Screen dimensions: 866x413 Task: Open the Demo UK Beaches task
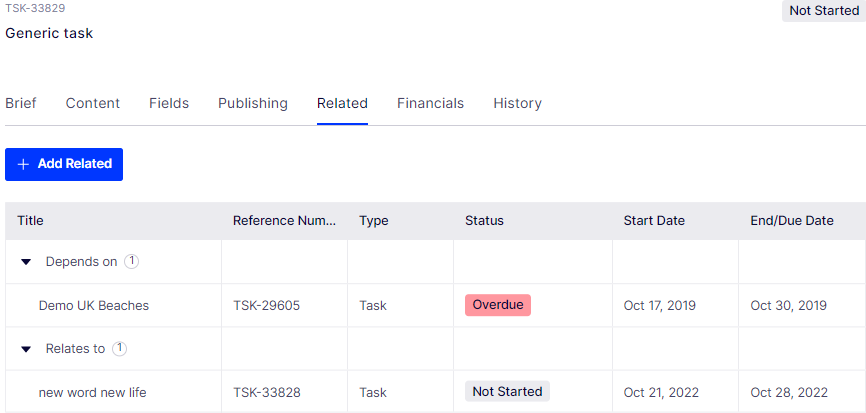pyautogui.click(x=94, y=305)
